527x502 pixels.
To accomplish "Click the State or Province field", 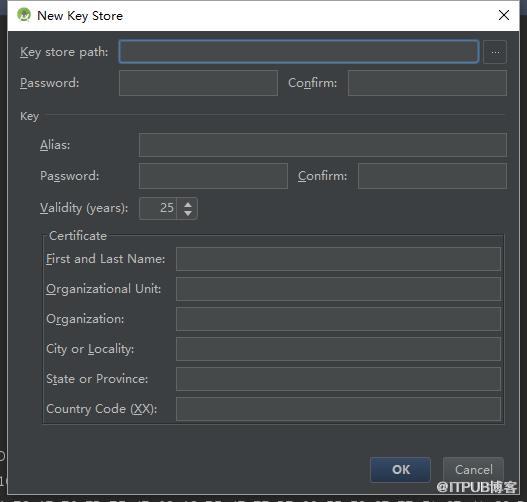I will coord(338,379).
